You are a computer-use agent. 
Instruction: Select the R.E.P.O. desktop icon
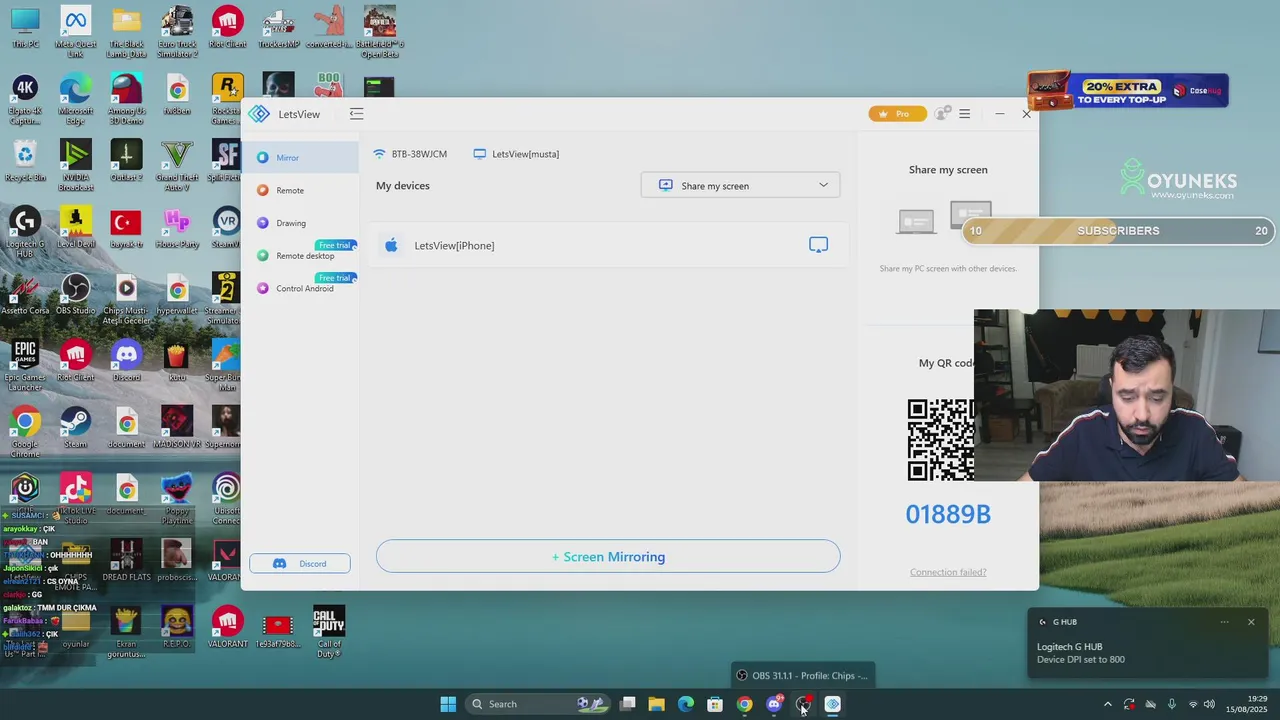pyautogui.click(x=177, y=627)
